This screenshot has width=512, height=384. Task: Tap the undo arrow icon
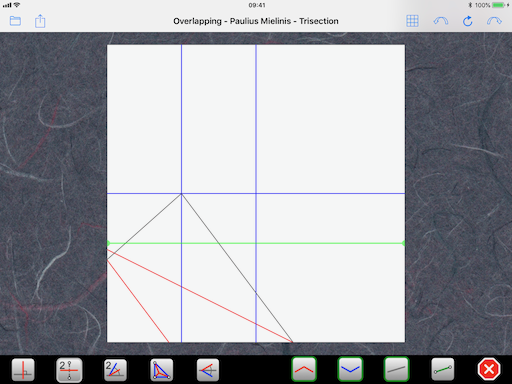coord(441,21)
